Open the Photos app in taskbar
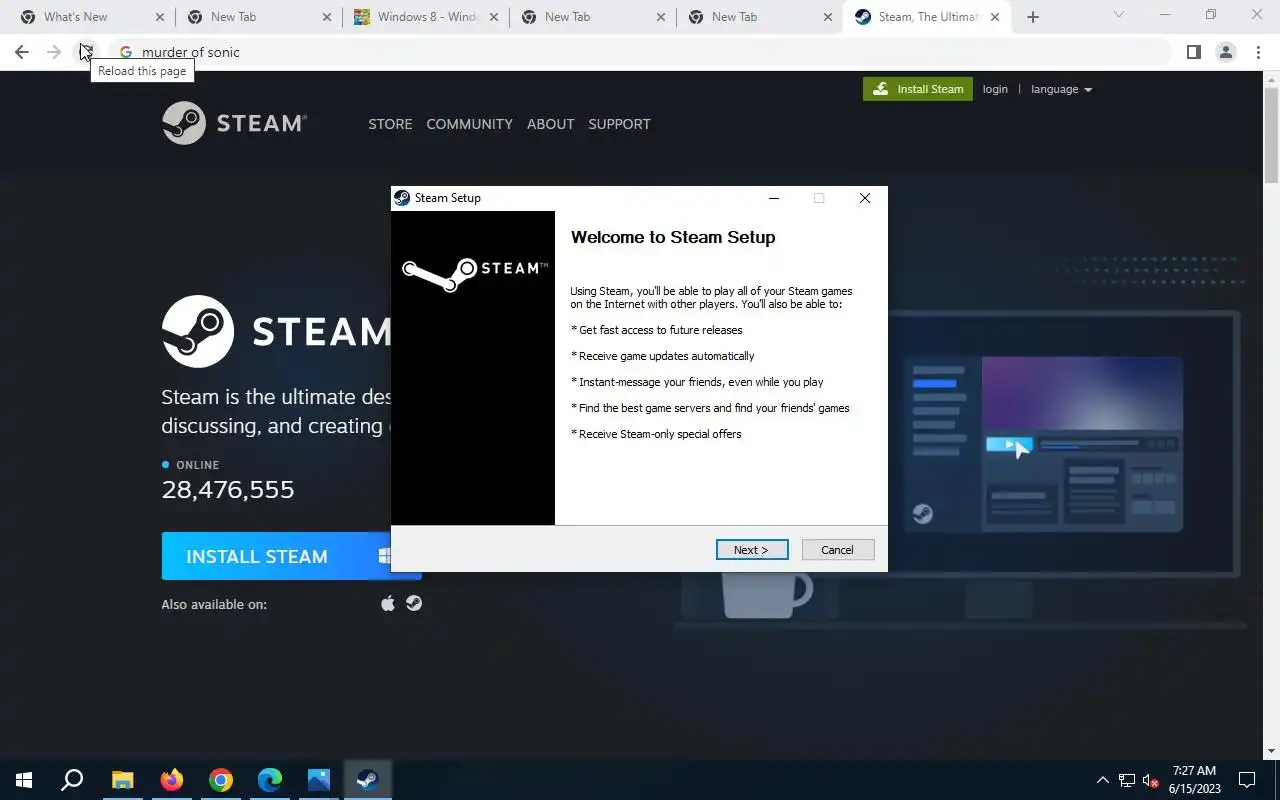Screen dimensions: 1280x800 [x=319, y=780]
